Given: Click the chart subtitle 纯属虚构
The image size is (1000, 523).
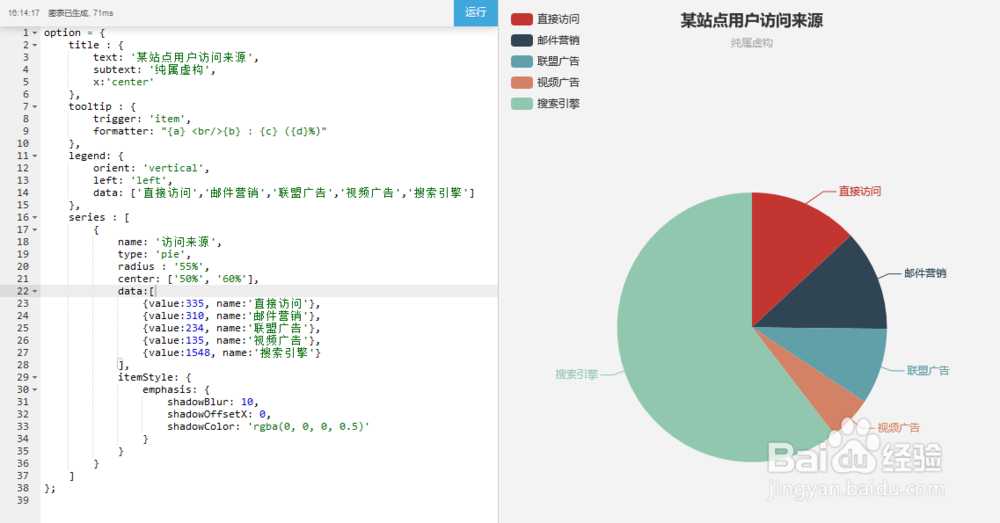Looking at the screenshot, I should tap(752, 43).
